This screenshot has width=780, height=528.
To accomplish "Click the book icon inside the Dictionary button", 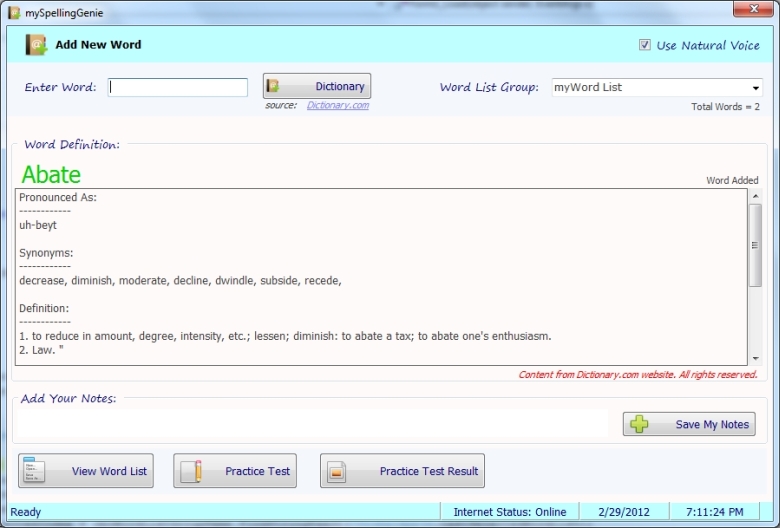I will pos(273,86).
